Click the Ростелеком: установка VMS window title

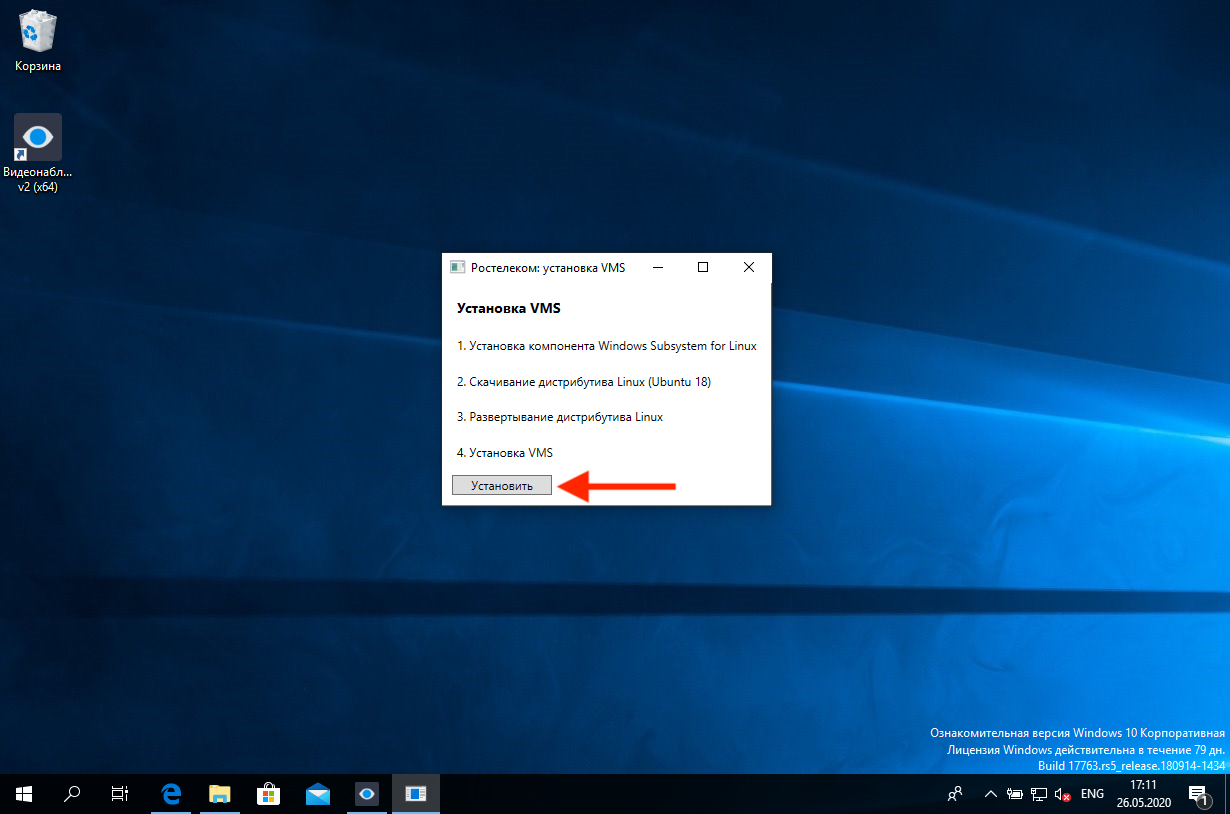point(548,267)
